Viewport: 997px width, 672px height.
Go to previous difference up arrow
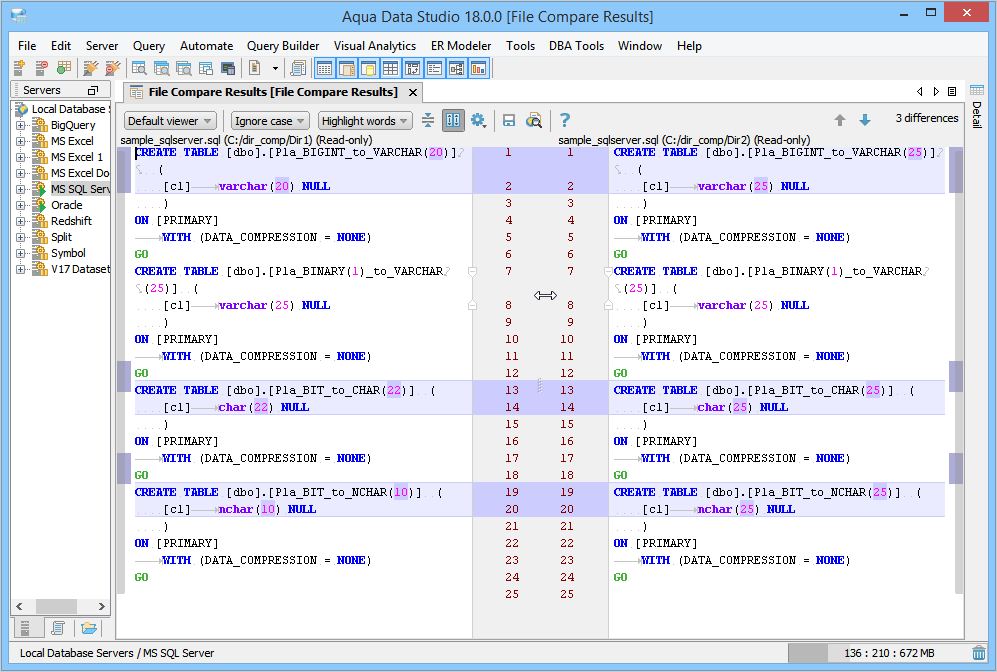coord(840,120)
